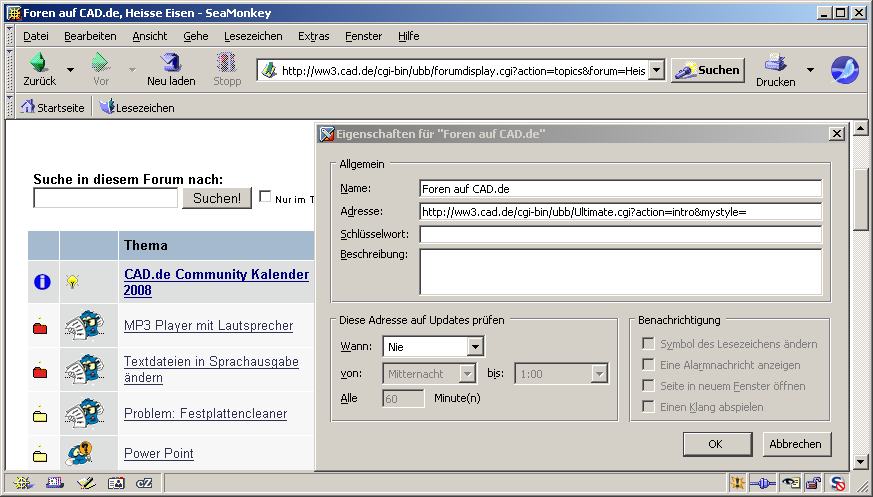The width and height of the screenshot is (873, 497).
Task: Open Navigator component in status bar
Action: (23, 483)
